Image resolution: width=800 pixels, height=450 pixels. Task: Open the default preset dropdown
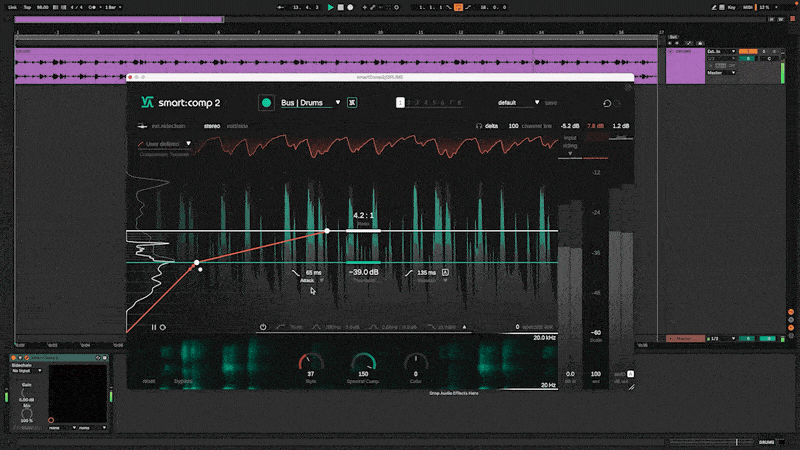pos(518,103)
